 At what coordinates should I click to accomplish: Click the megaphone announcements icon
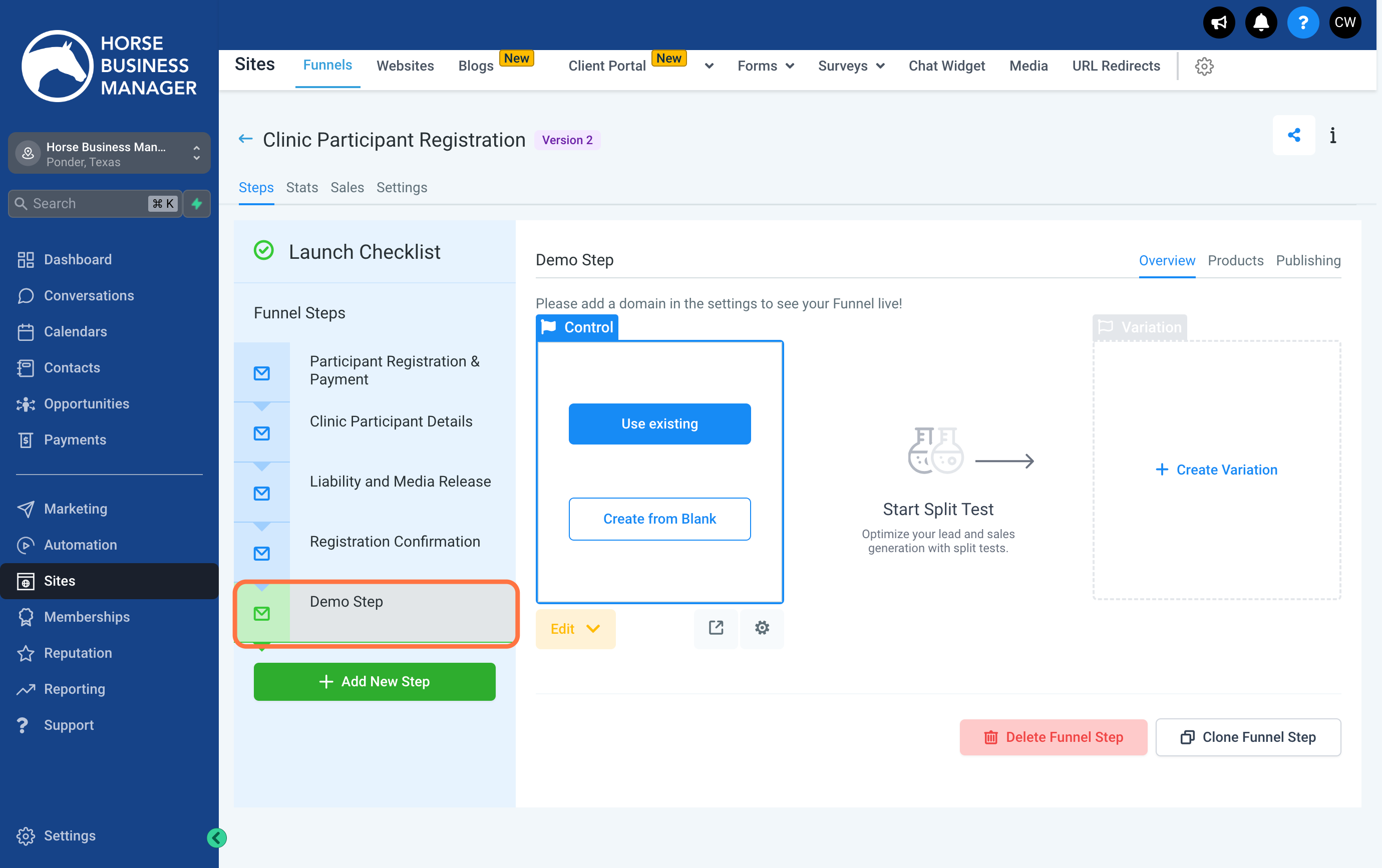[1218, 23]
